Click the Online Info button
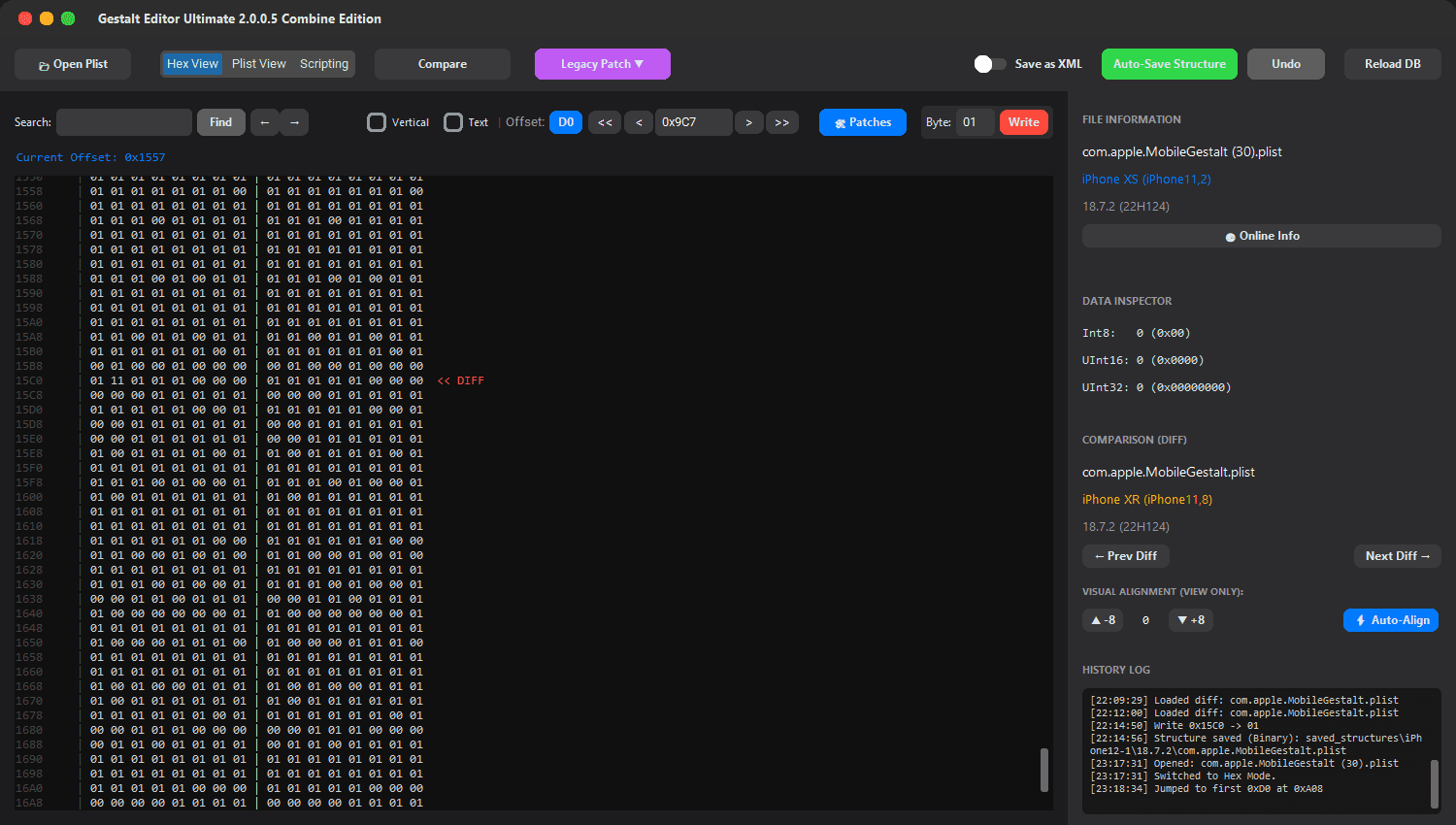The image size is (1456, 825). [x=1262, y=236]
